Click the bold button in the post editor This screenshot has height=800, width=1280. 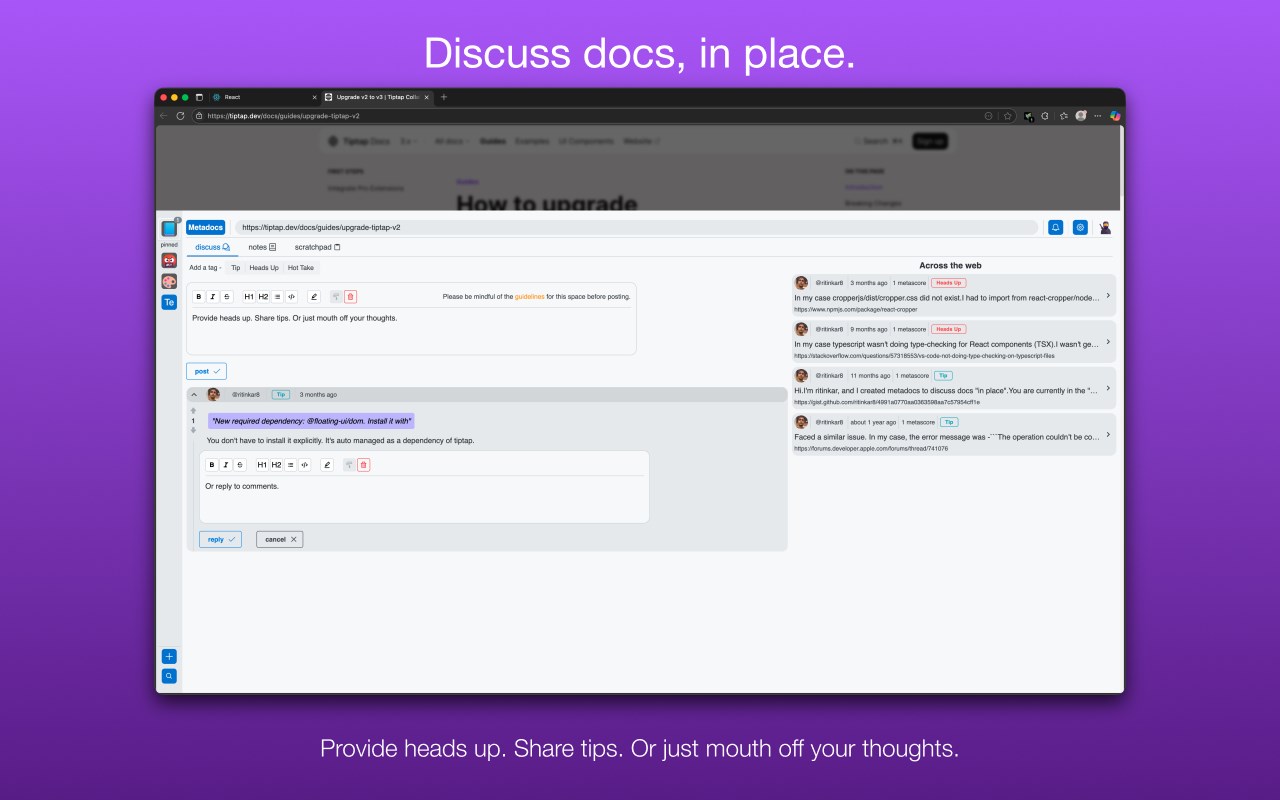point(198,297)
